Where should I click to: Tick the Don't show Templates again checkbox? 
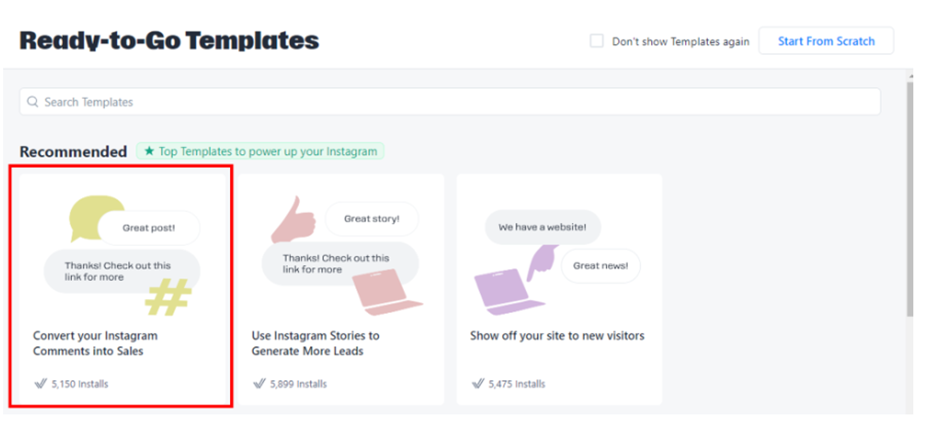pyautogui.click(x=597, y=41)
